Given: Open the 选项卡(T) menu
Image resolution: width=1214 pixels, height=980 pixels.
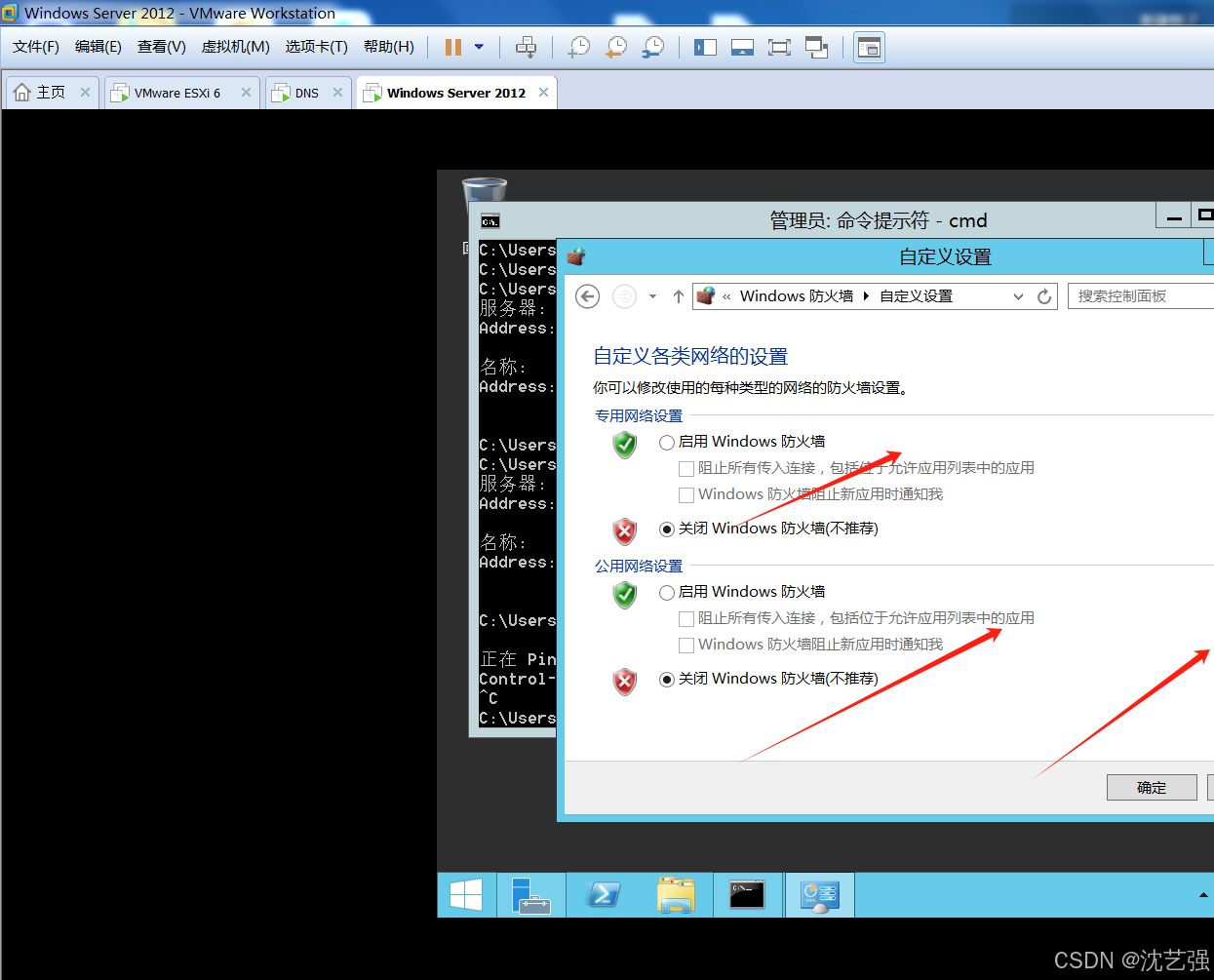Looking at the screenshot, I should (317, 47).
